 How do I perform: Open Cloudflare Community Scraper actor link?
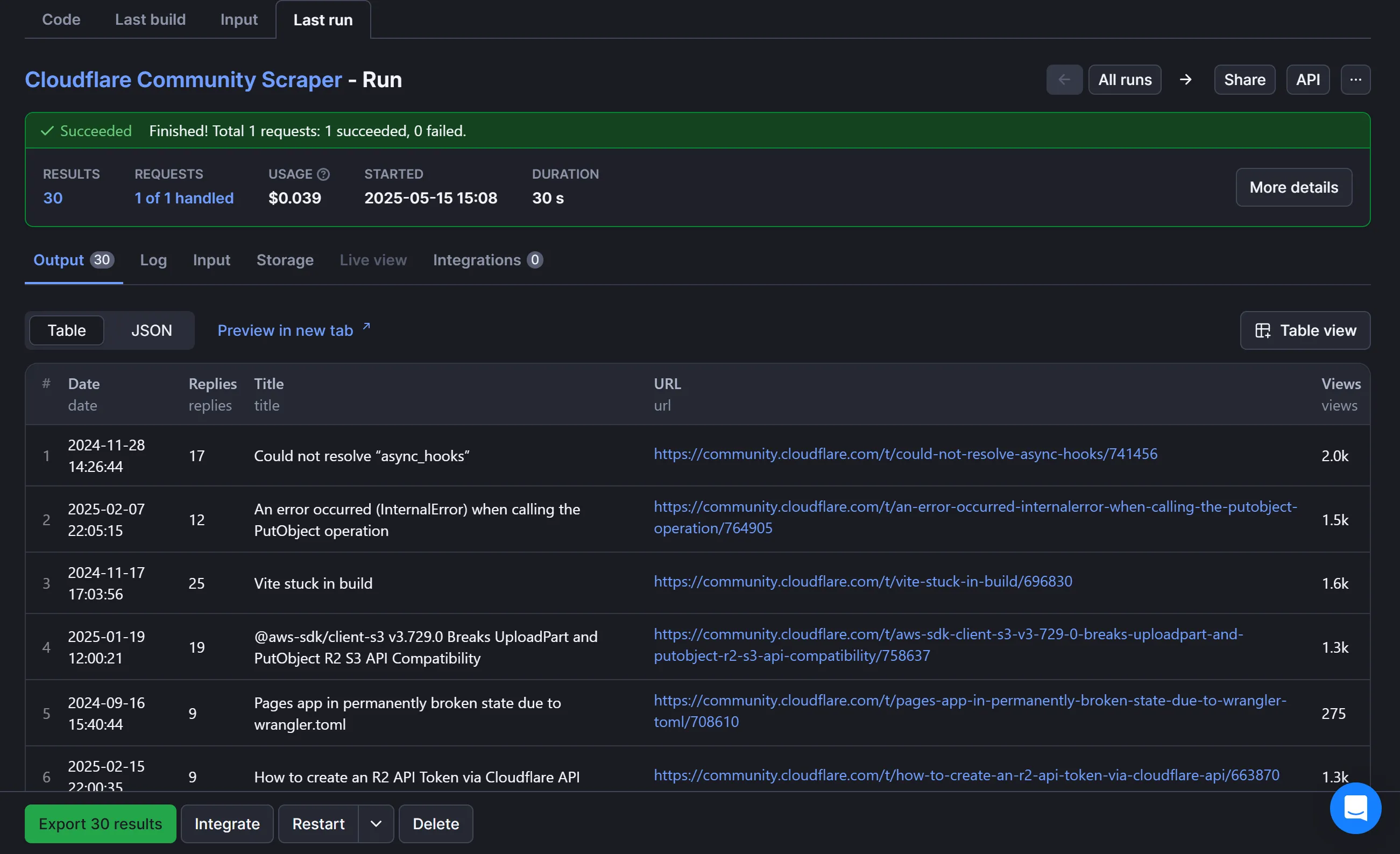click(183, 80)
